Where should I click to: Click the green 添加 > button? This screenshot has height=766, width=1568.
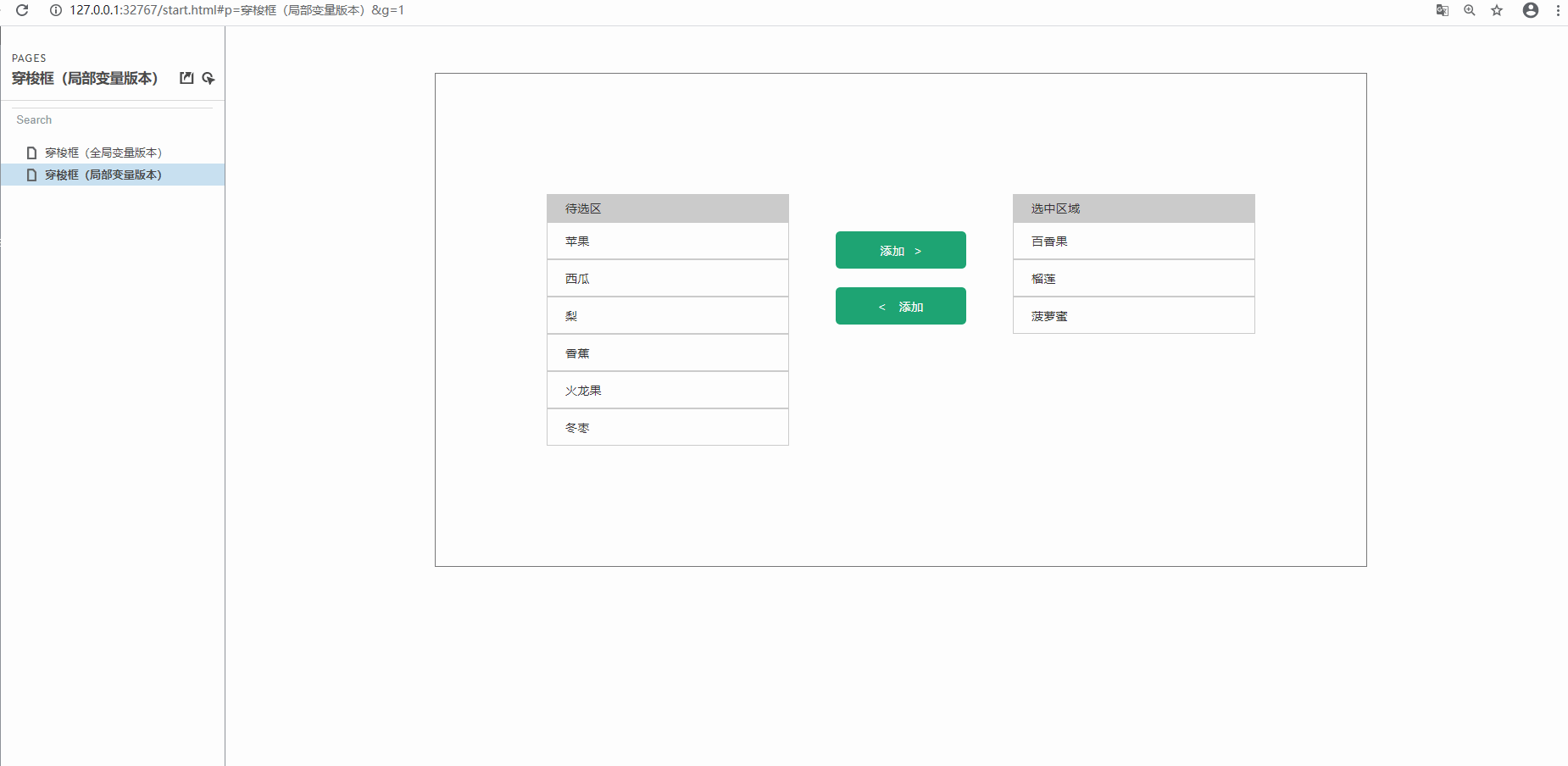900,250
